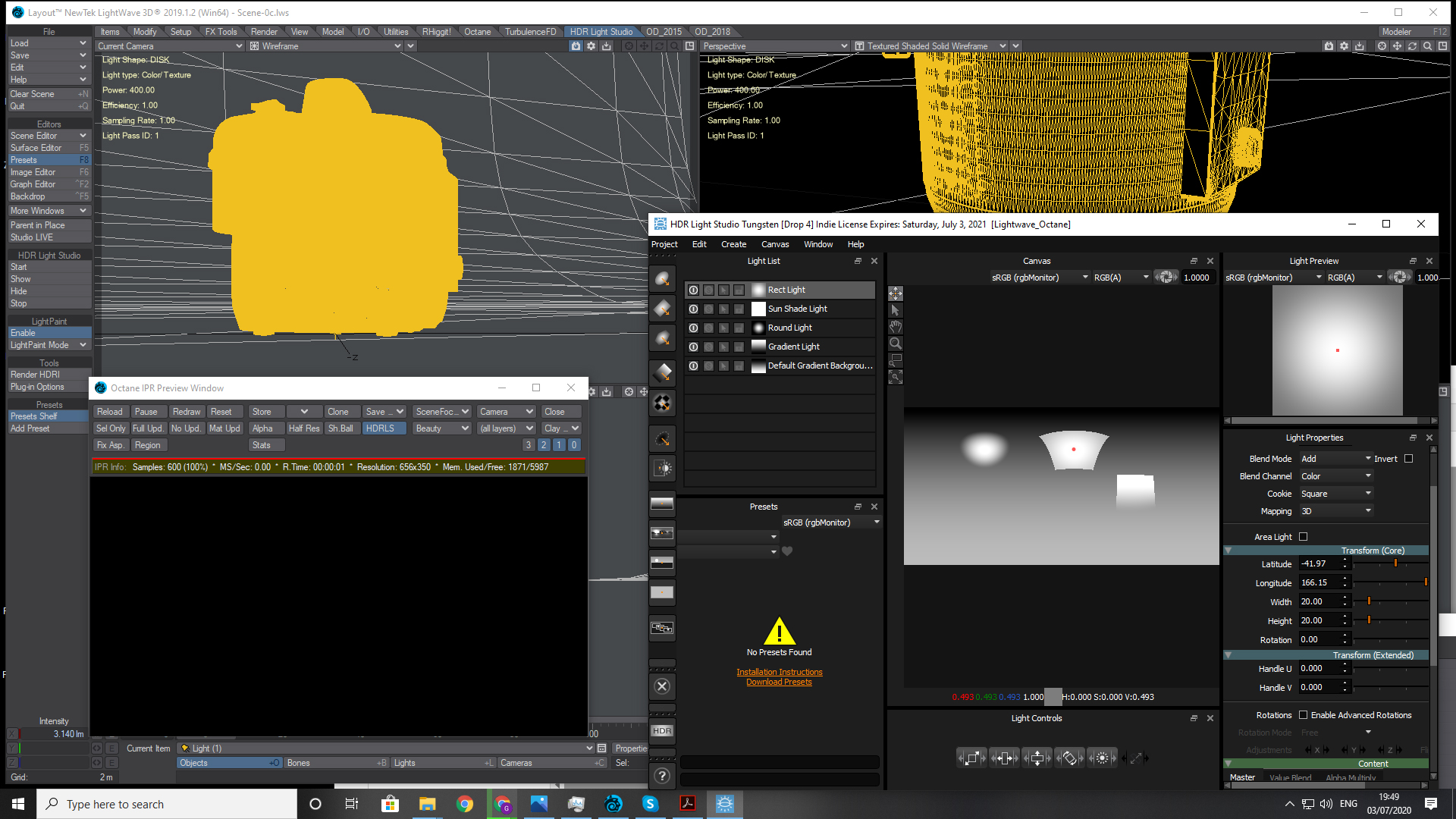Adjust the Latitude slider
This screenshot has width=1456, height=819.
pos(1395,563)
